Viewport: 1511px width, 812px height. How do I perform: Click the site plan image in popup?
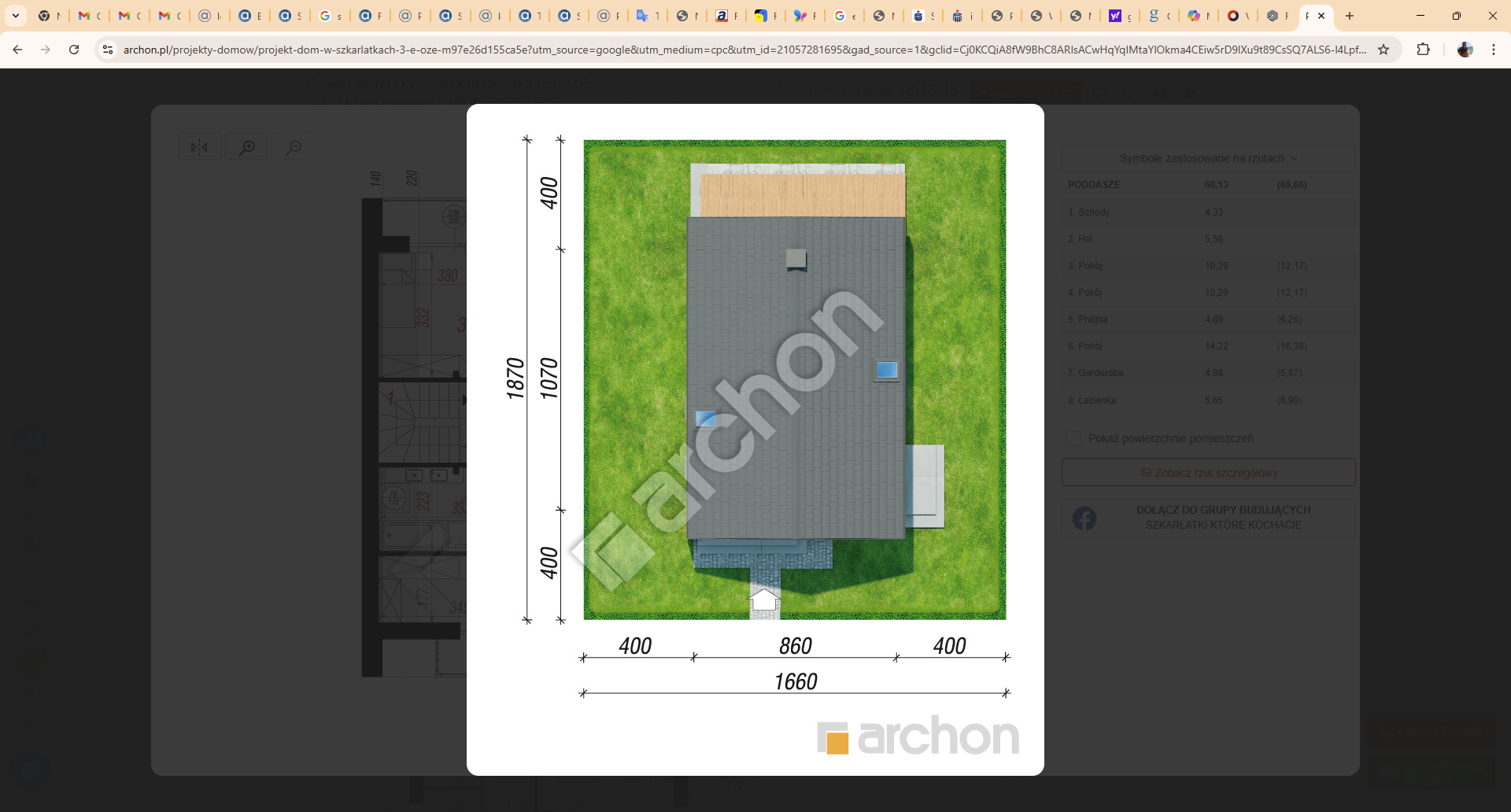coord(794,379)
